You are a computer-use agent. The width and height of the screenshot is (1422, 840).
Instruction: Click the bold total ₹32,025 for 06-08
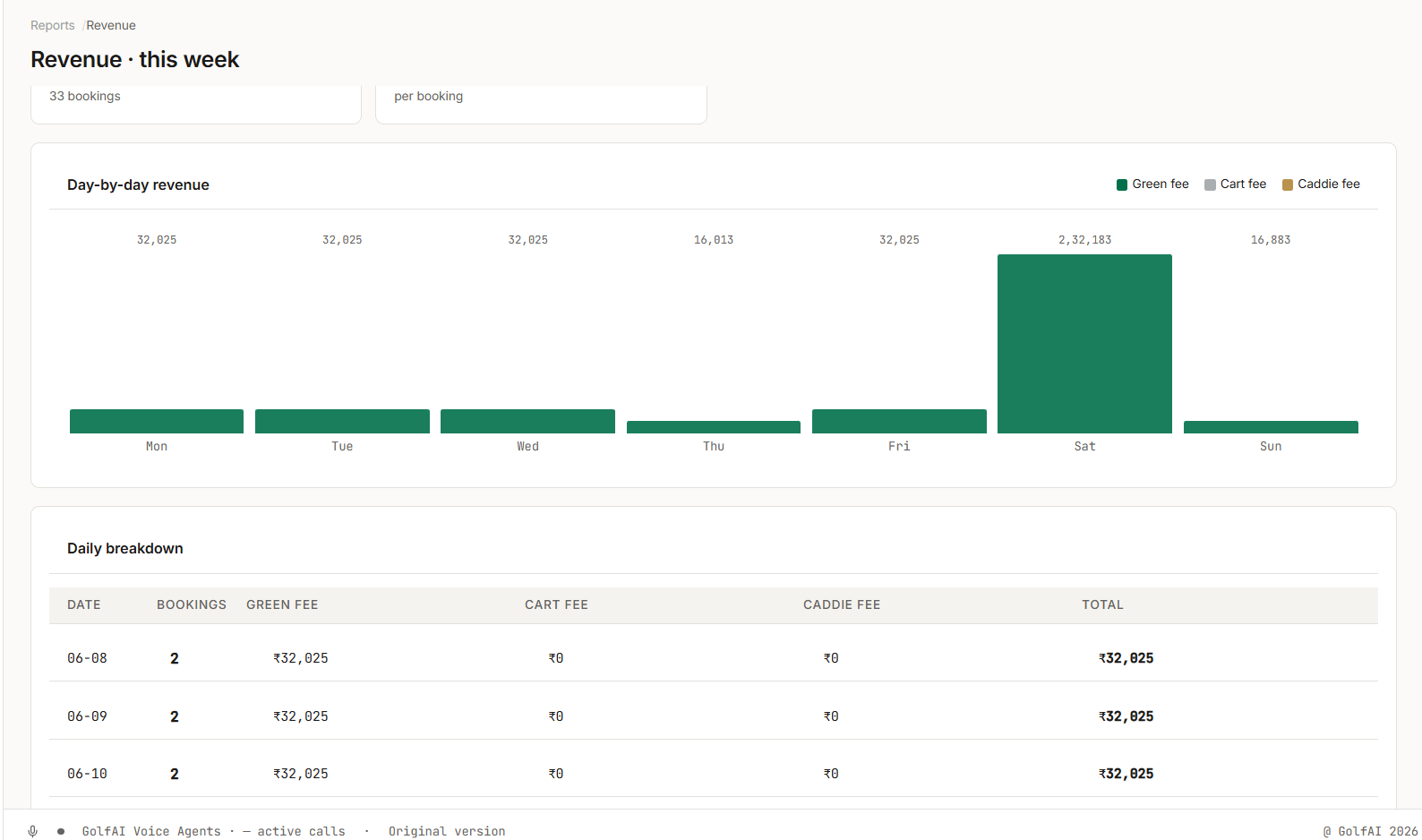pyautogui.click(x=1126, y=658)
